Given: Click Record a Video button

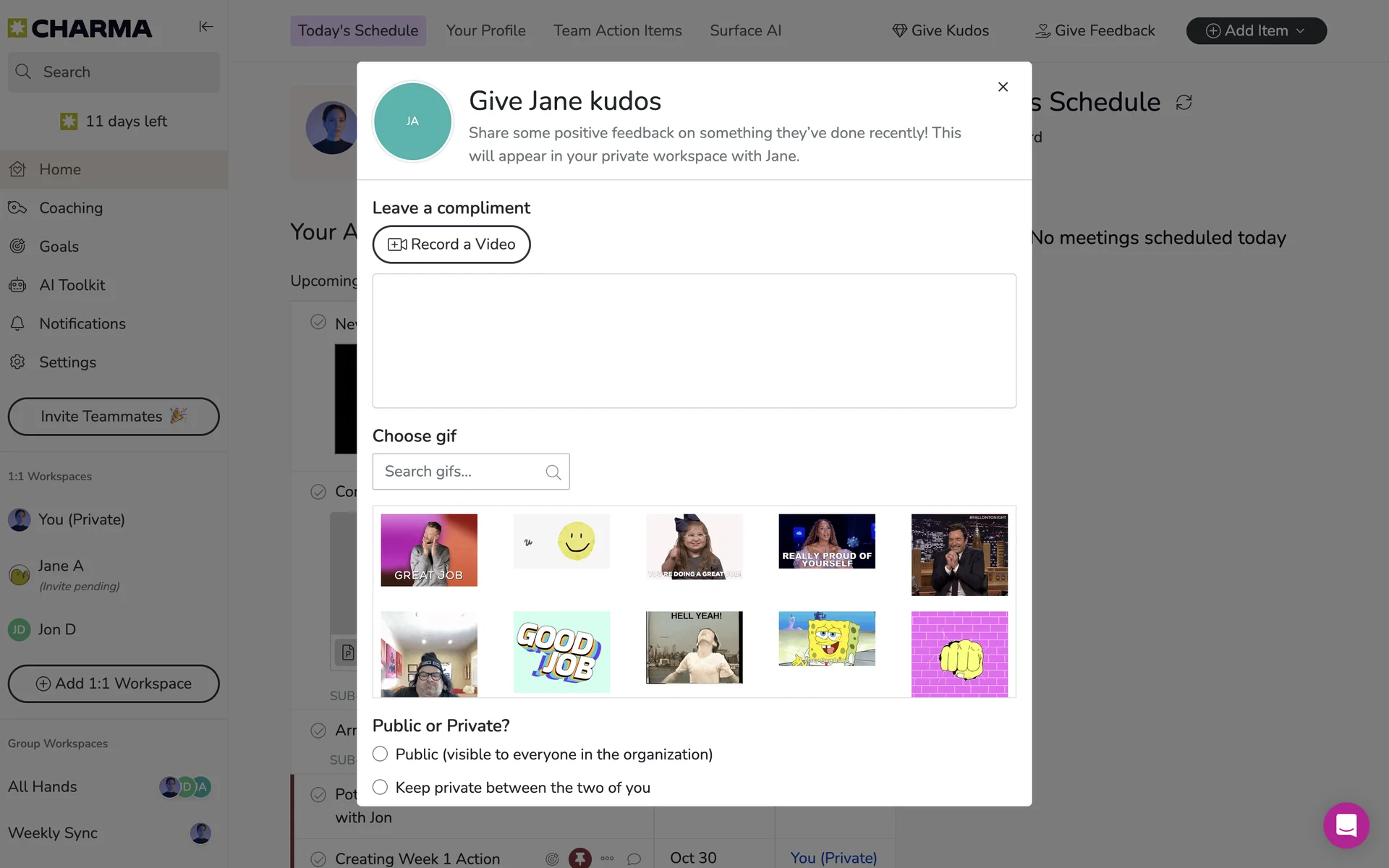Looking at the screenshot, I should tap(451, 244).
